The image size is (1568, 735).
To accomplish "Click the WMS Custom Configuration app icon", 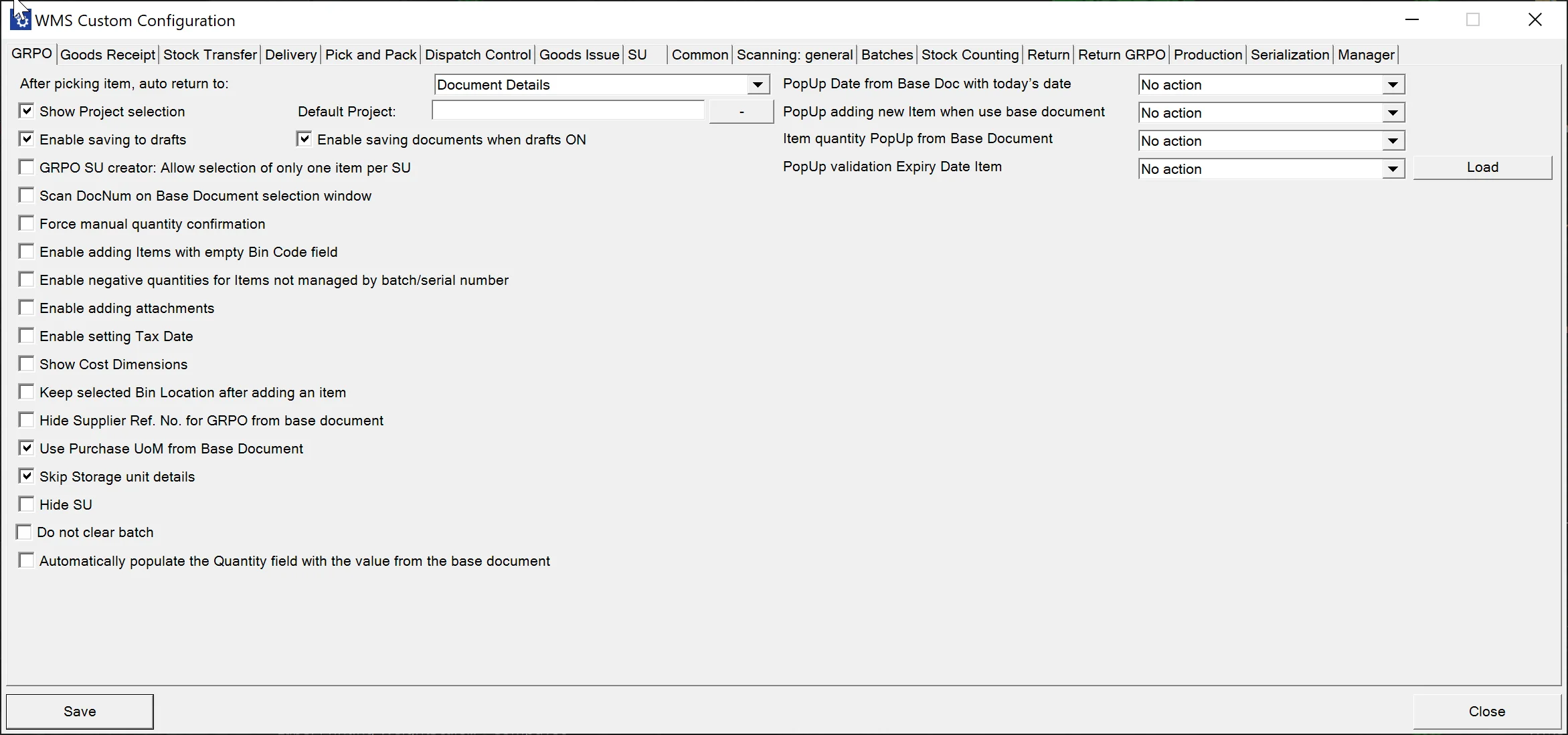I will click(21, 19).
